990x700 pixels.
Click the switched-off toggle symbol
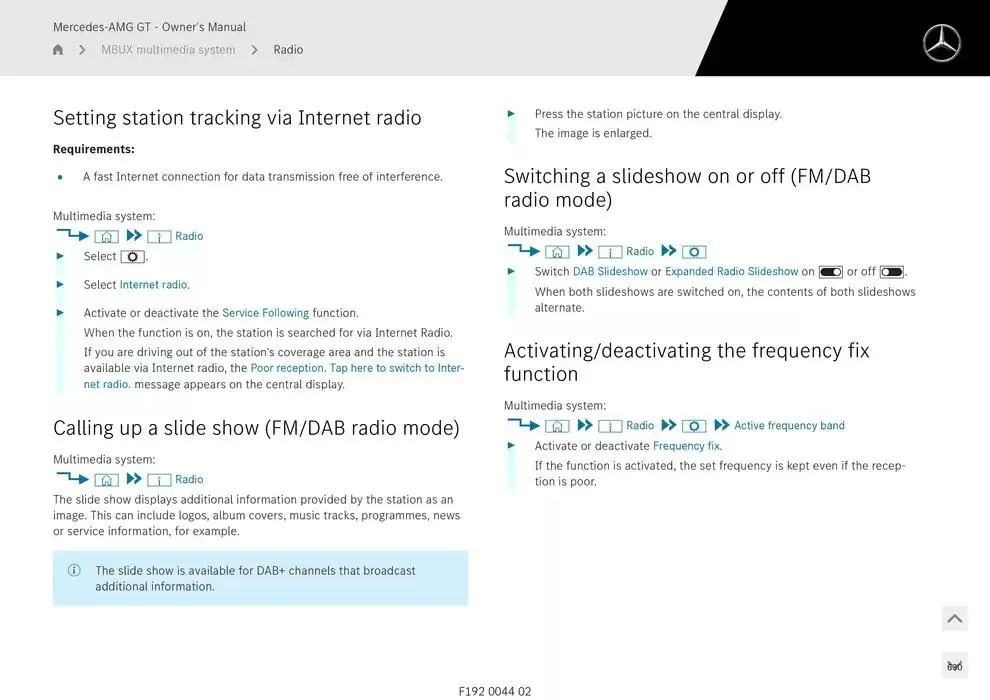click(x=892, y=272)
